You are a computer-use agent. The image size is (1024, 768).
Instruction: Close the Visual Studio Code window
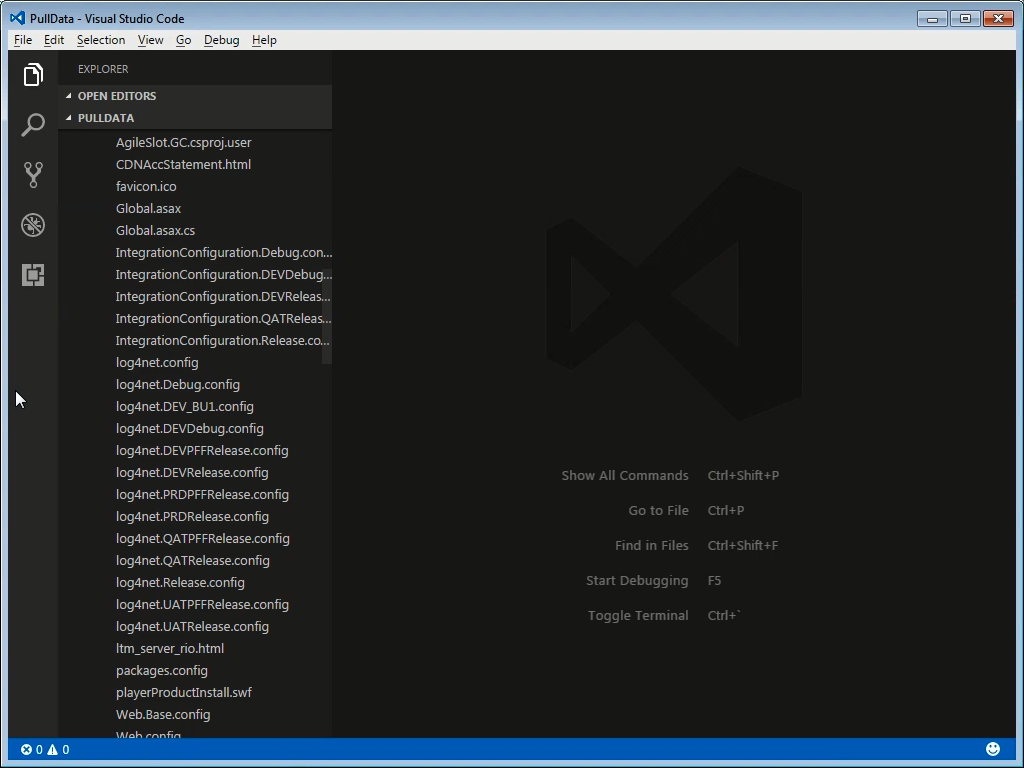[x=999, y=19]
